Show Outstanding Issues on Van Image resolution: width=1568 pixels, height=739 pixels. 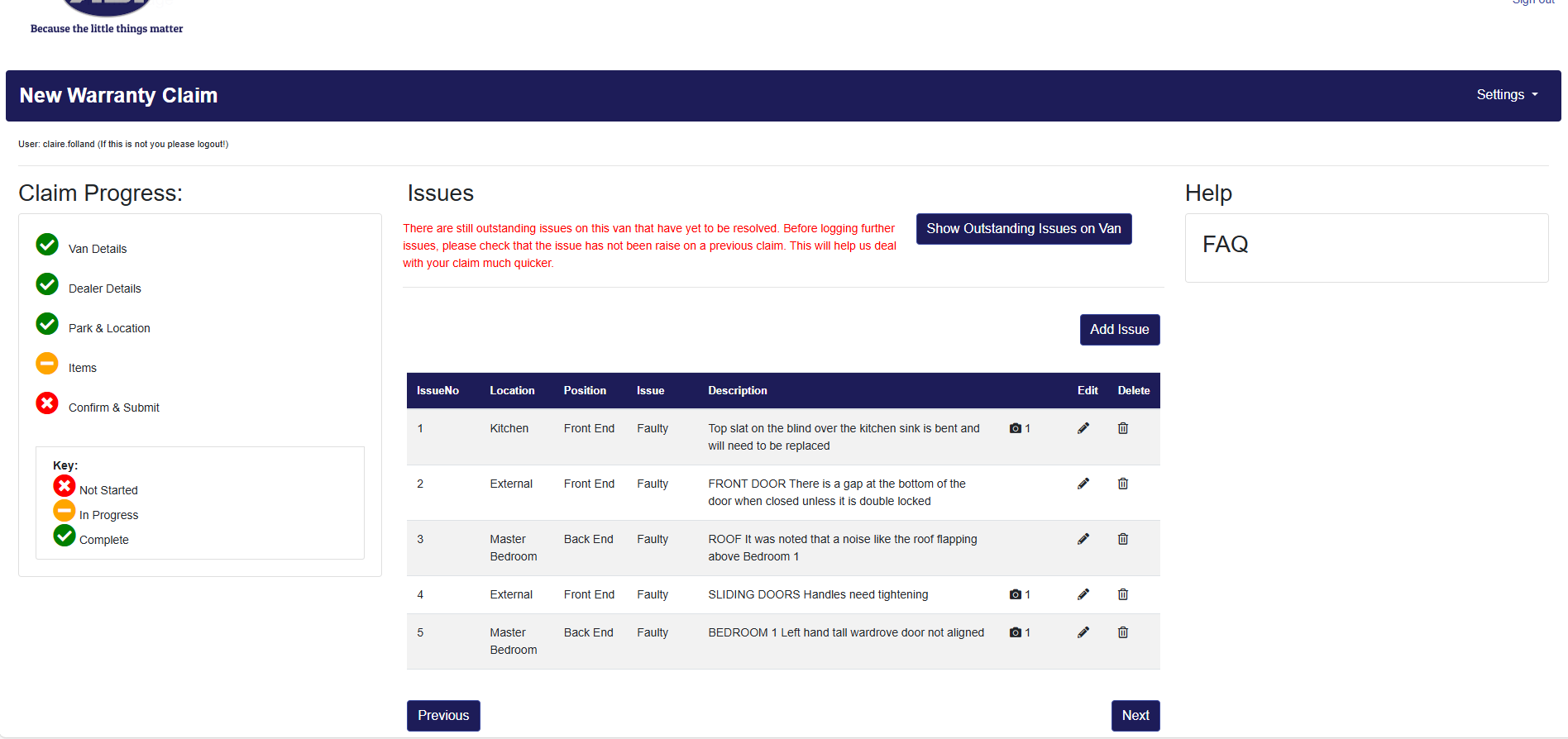pos(1023,229)
